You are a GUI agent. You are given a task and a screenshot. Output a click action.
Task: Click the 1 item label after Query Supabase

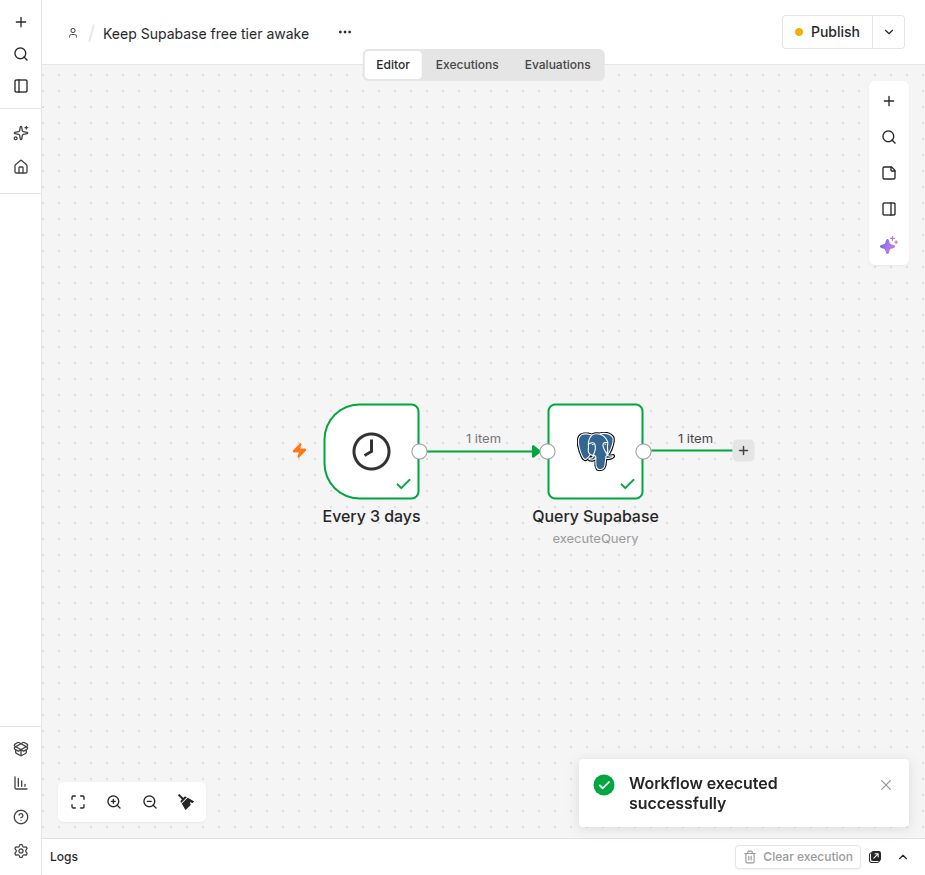coord(695,438)
